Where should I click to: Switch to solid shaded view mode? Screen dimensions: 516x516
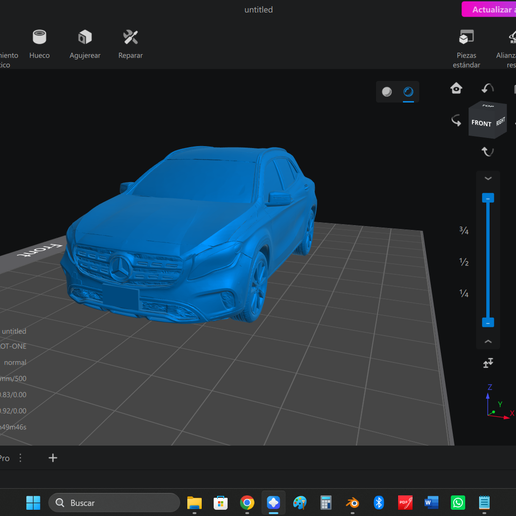387,92
